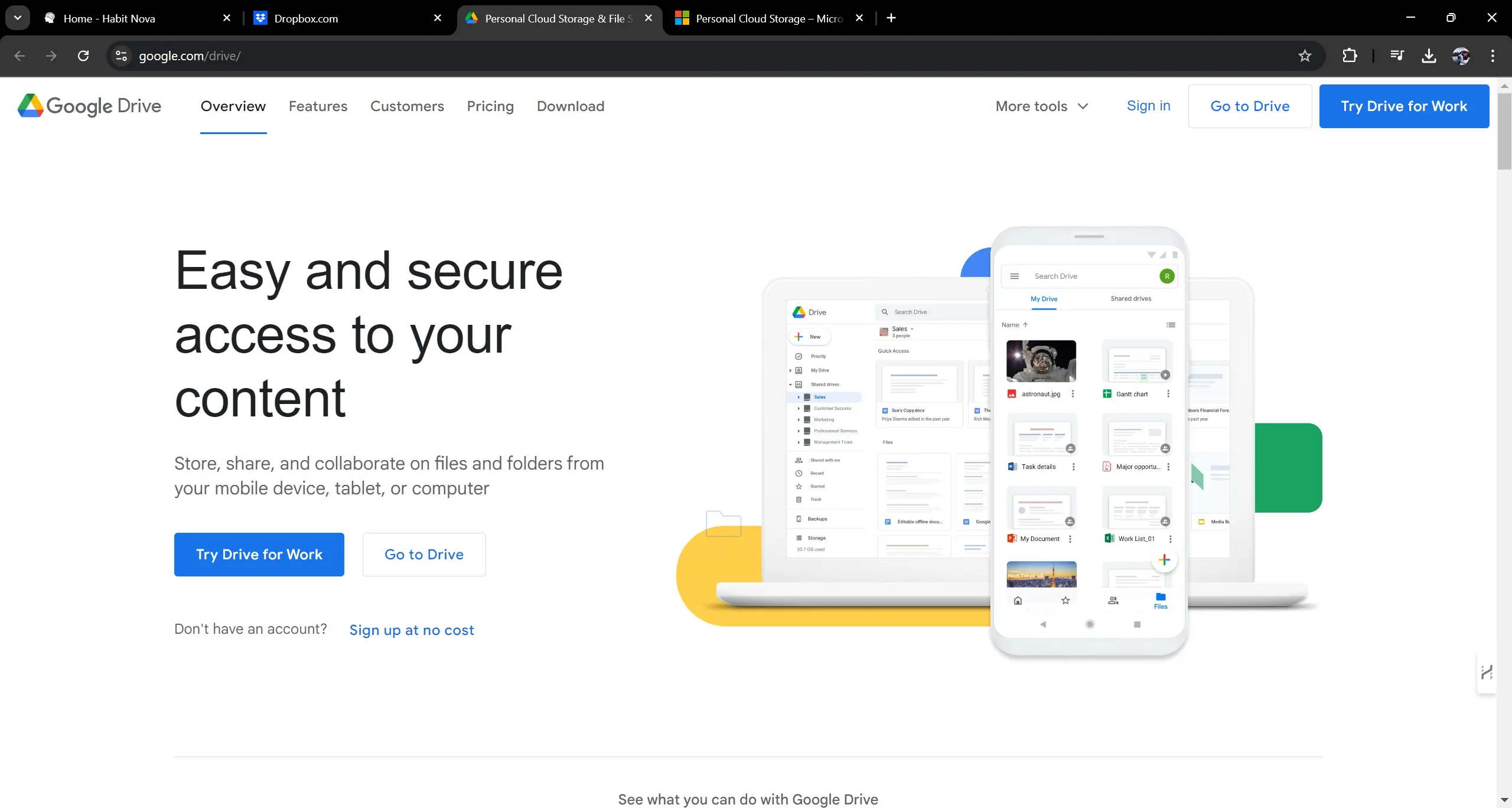Switch to the Microsoft Personal Cloud Storage tab
Screen dimensions: 1512x808
click(x=769, y=18)
